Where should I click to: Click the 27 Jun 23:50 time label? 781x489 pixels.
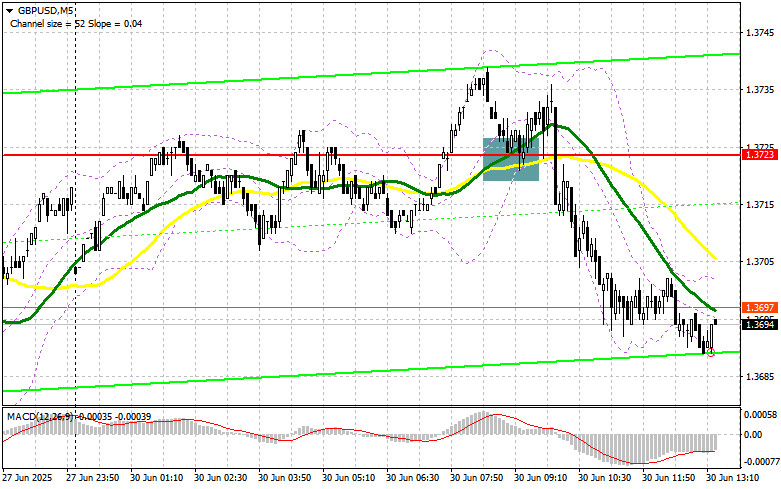pyautogui.click(x=93, y=478)
